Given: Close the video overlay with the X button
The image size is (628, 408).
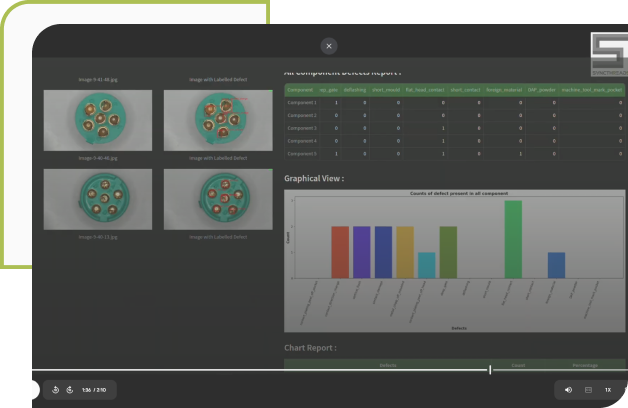Looking at the screenshot, I should click(x=329, y=46).
